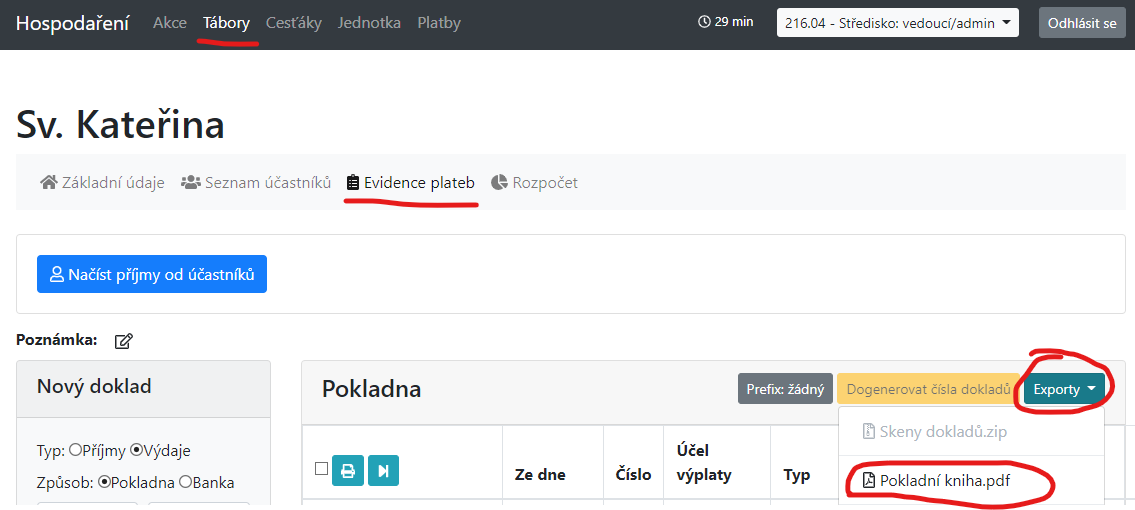Choose the Banka payment method radio
This screenshot has height=510, width=1135.
185,482
